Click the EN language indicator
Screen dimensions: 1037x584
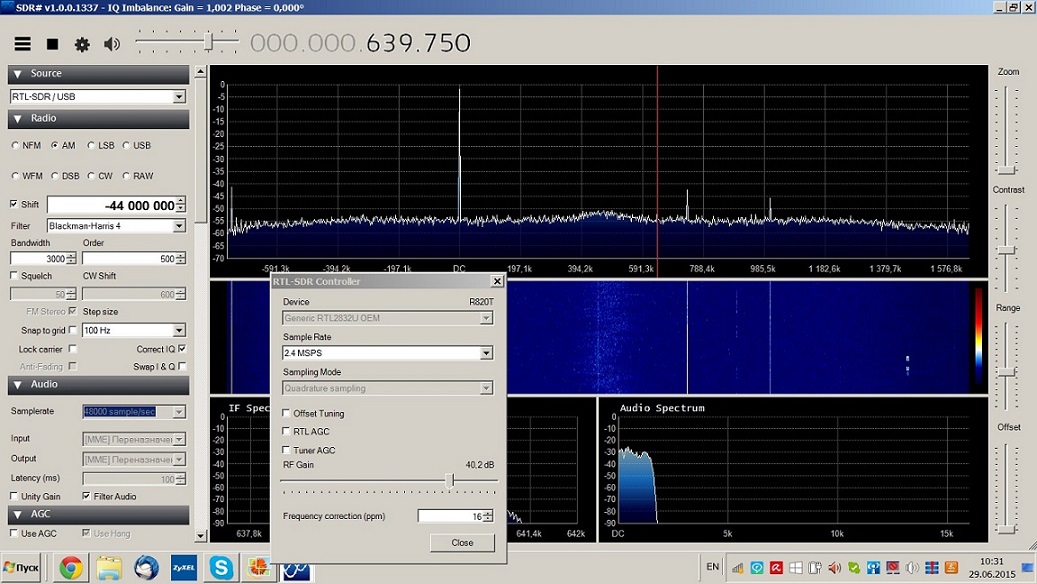point(712,567)
